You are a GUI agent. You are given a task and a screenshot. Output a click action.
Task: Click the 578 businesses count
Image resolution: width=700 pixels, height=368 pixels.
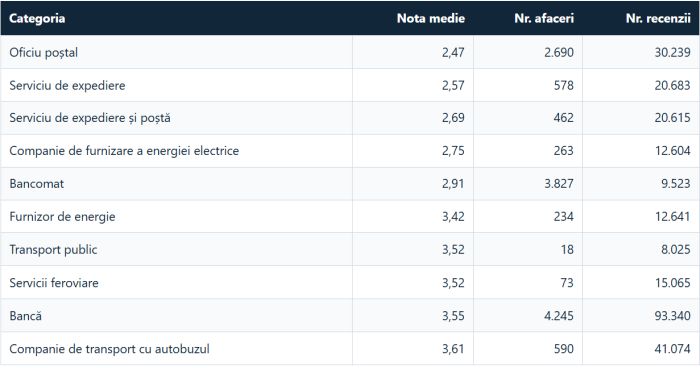[x=564, y=85]
